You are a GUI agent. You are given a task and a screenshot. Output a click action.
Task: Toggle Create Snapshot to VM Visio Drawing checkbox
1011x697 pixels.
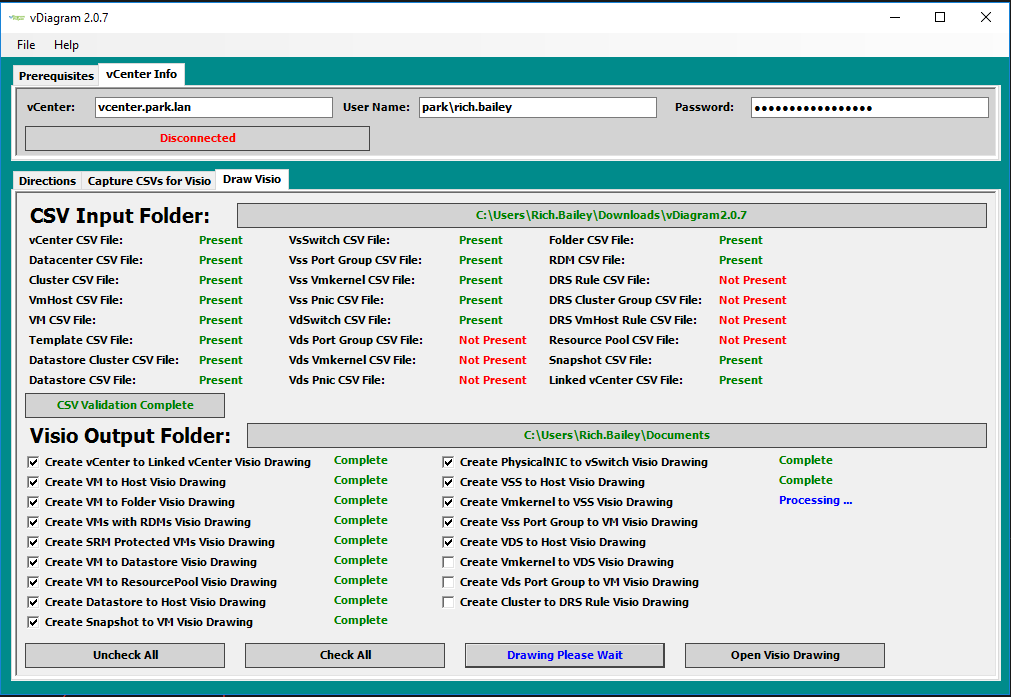tap(34, 622)
